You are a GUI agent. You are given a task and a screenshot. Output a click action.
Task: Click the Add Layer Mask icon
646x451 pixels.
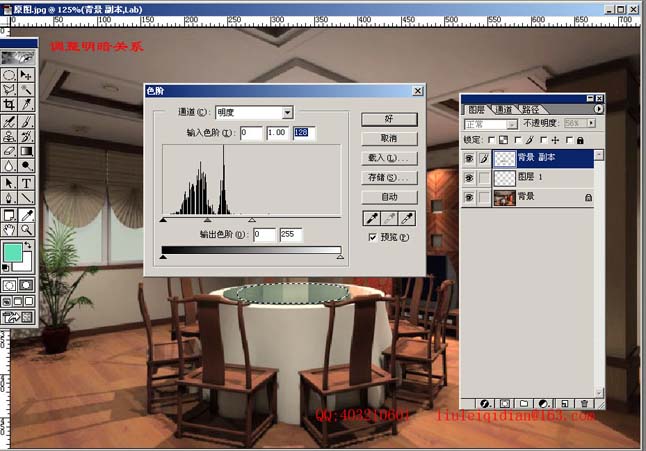(x=505, y=404)
